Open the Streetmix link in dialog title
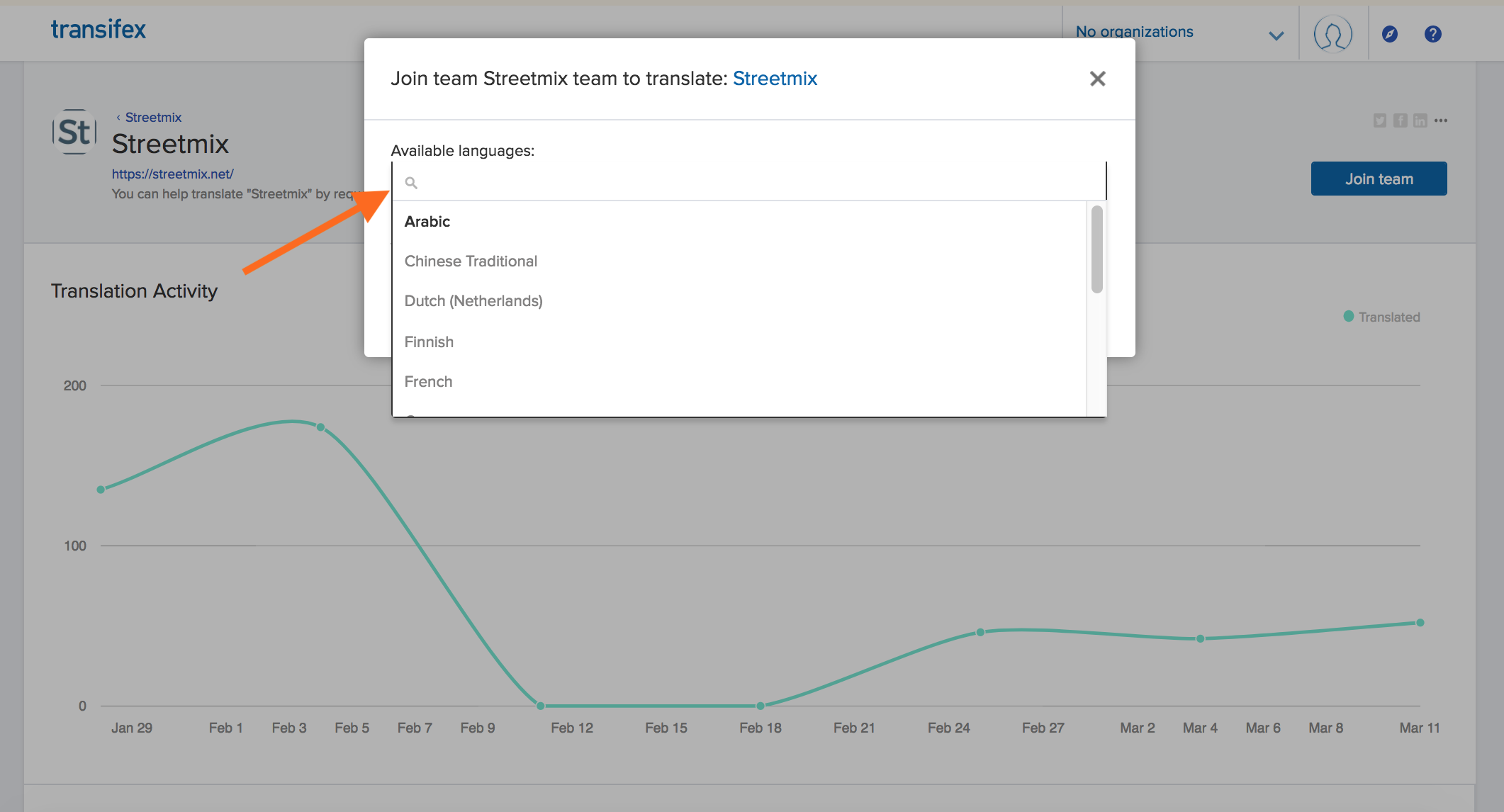Image resolution: width=1504 pixels, height=812 pixels. point(775,79)
